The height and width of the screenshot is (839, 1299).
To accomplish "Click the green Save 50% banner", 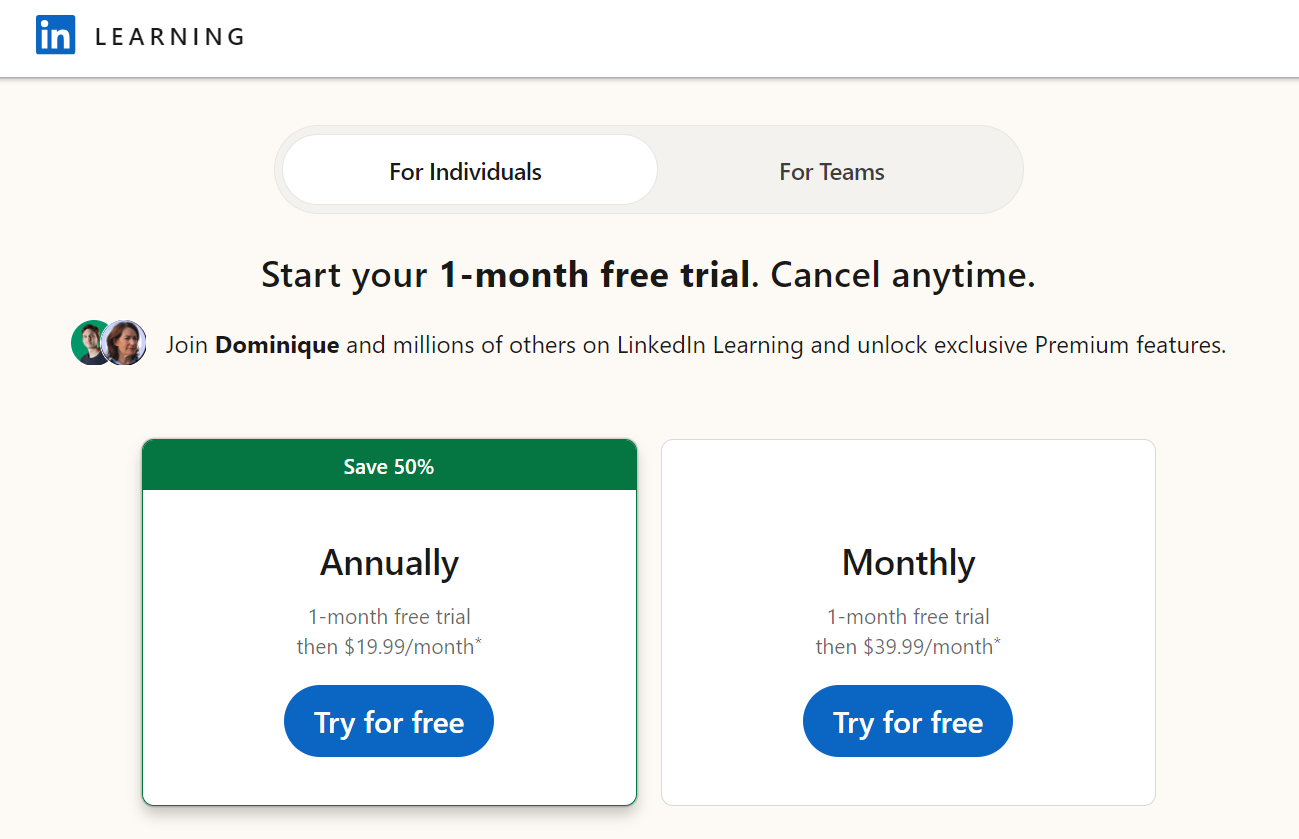I will (x=389, y=466).
